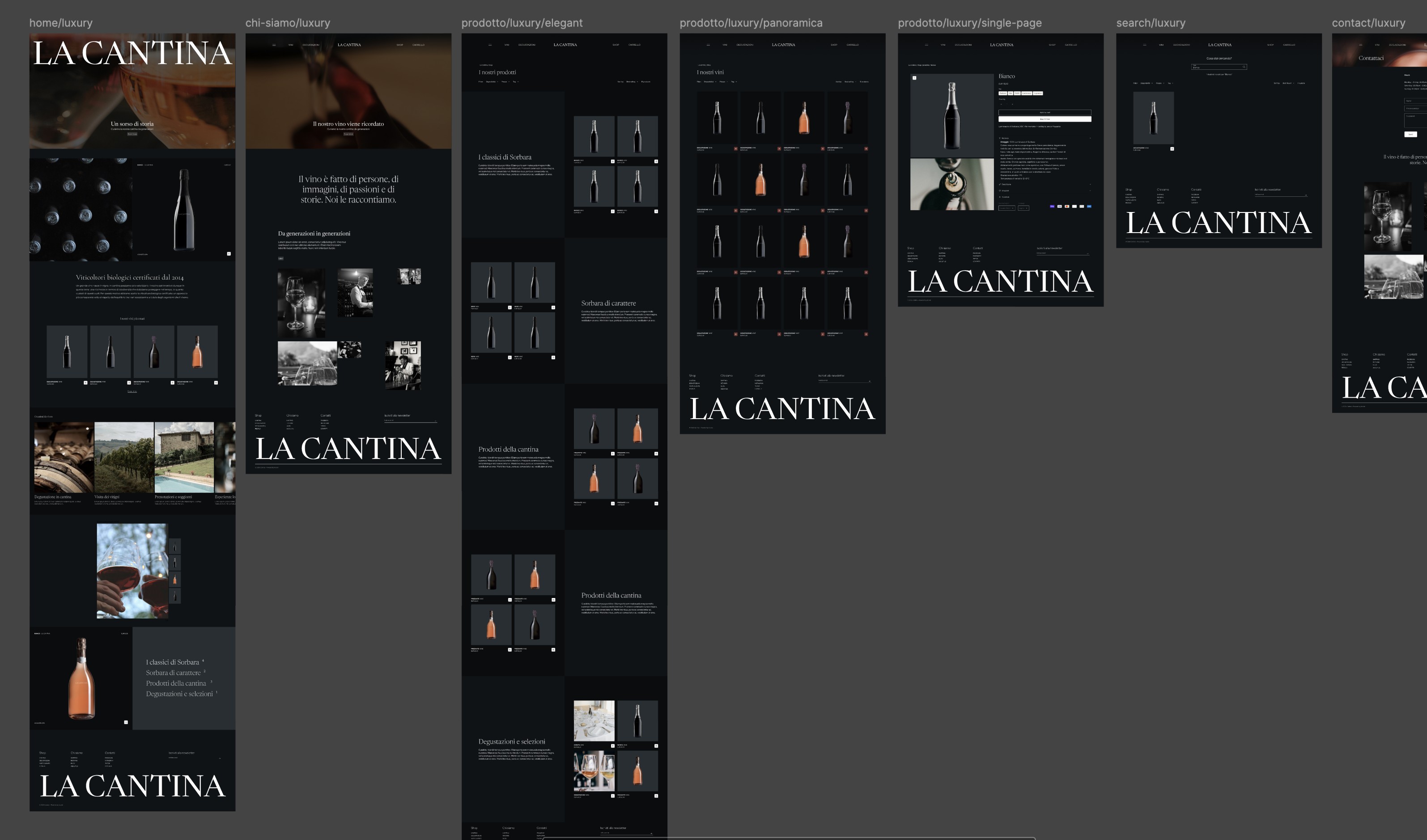Select the prodotto/luxury/panoramica frame label
Viewport: 1427px width, 840px height.
751,23
